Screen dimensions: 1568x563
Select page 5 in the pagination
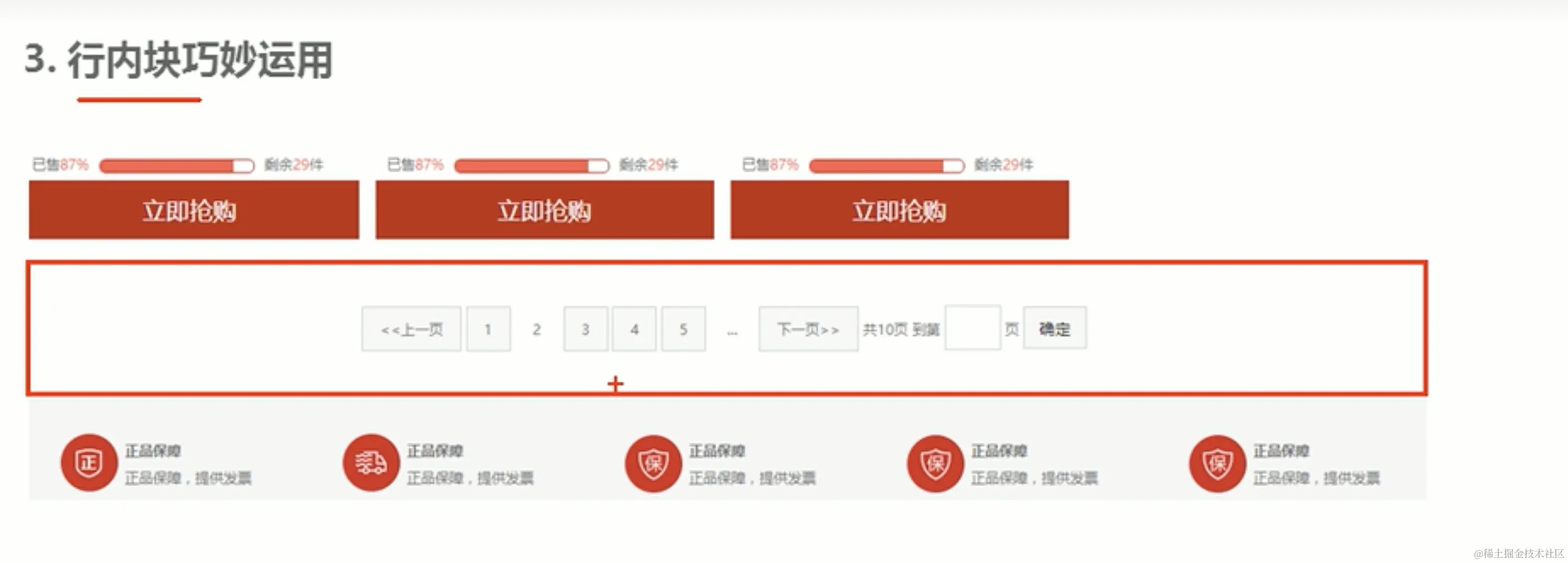[683, 329]
